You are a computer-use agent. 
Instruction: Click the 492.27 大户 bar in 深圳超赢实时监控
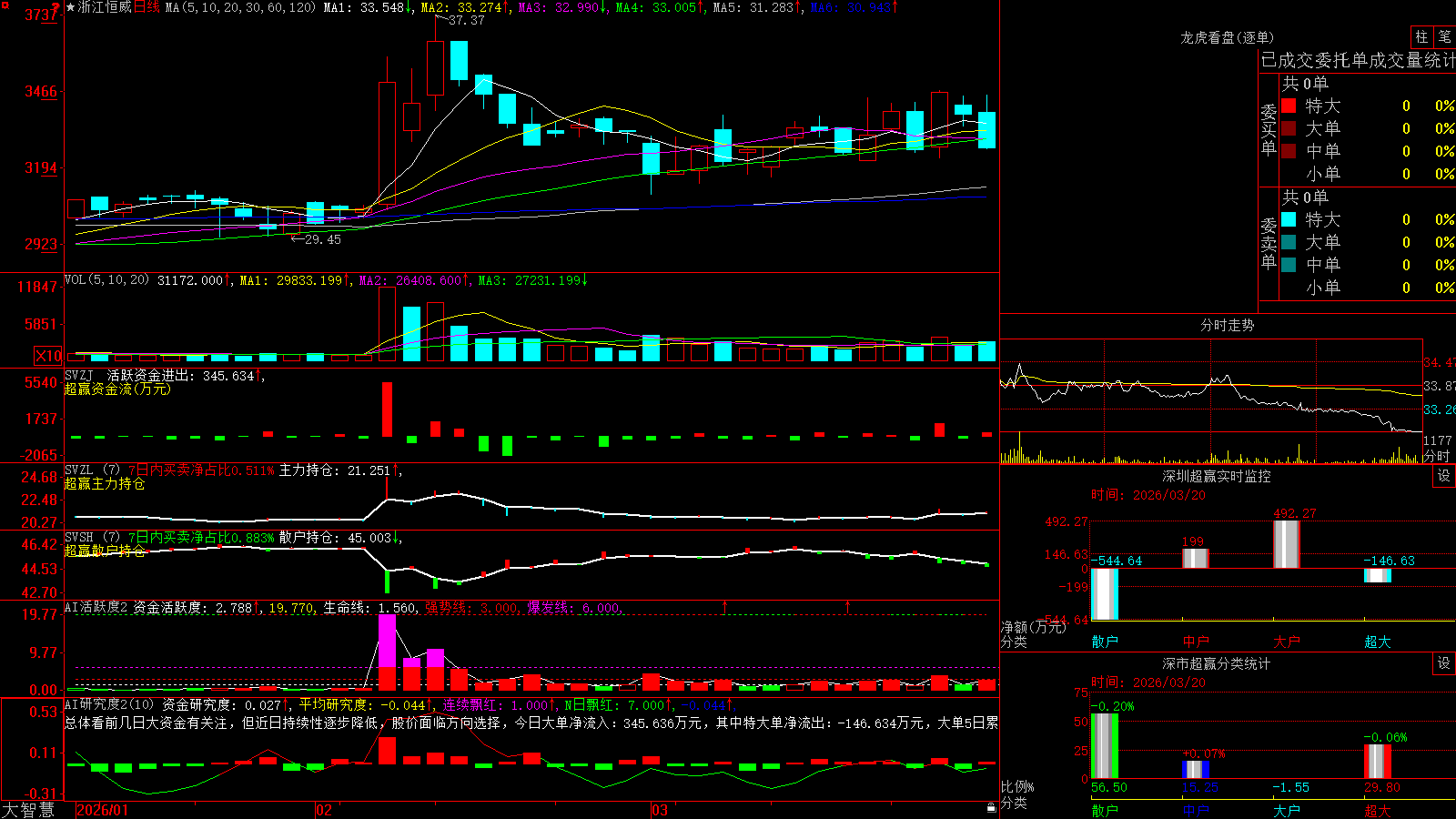click(x=1286, y=544)
